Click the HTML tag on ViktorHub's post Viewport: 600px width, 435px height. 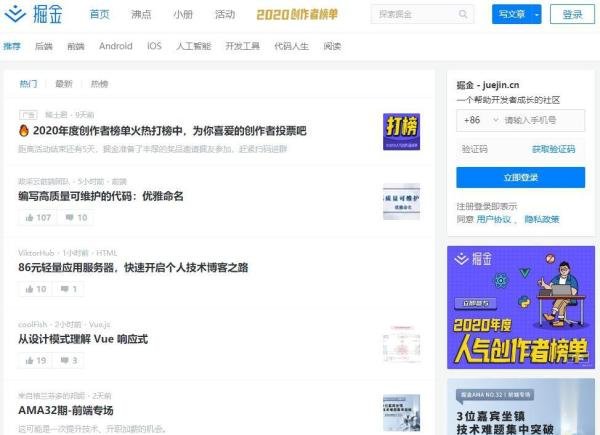(x=107, y=253)
